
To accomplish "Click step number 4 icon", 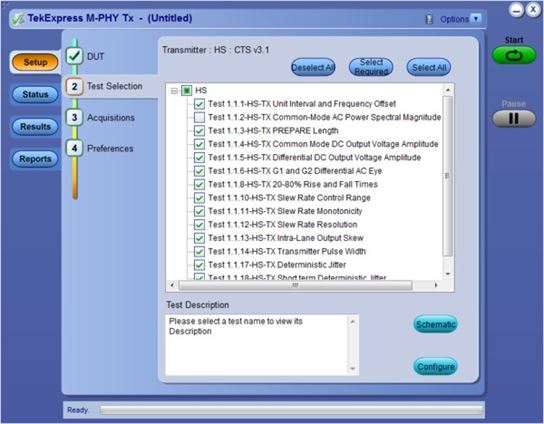I will (x=74, y=148).
